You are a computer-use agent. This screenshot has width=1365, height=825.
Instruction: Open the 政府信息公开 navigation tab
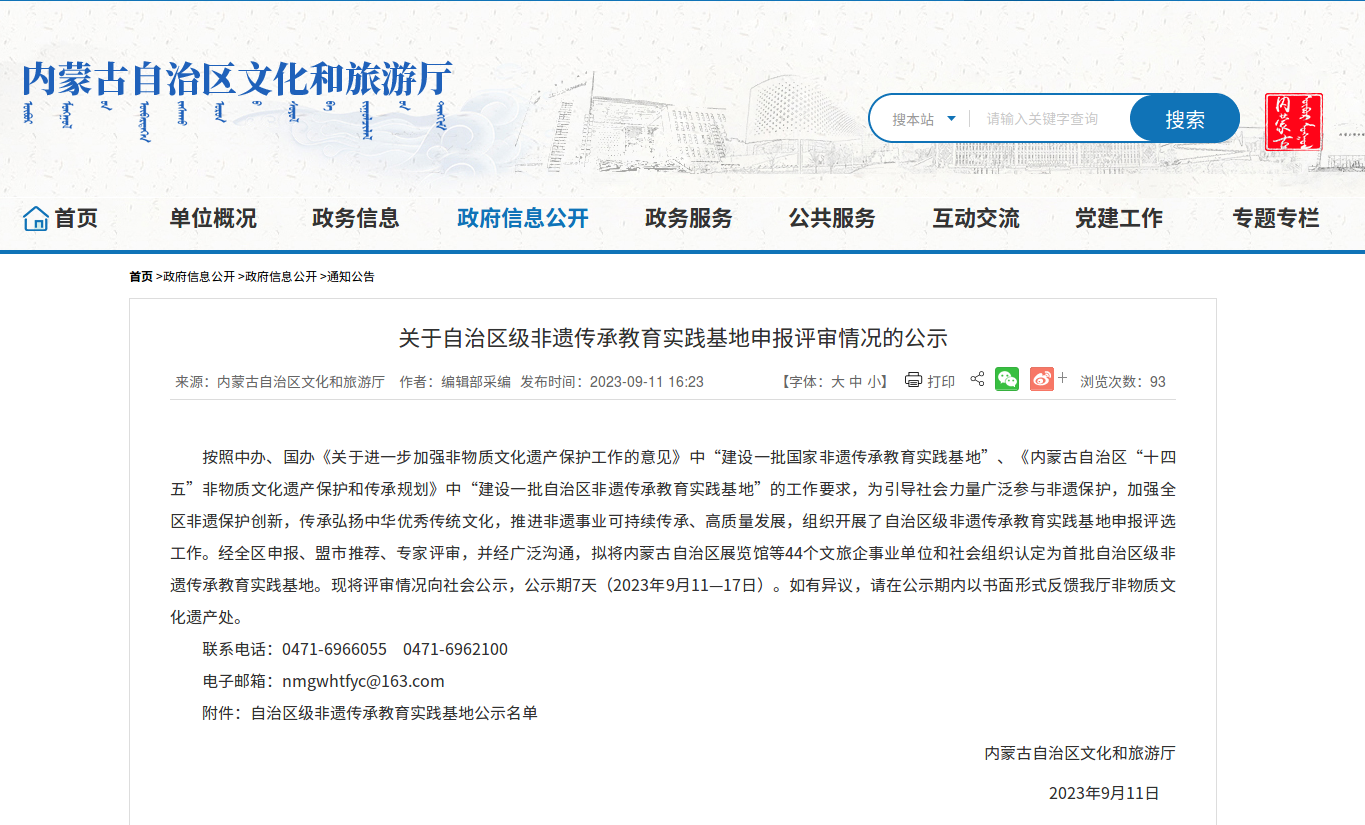coord(522,218)
